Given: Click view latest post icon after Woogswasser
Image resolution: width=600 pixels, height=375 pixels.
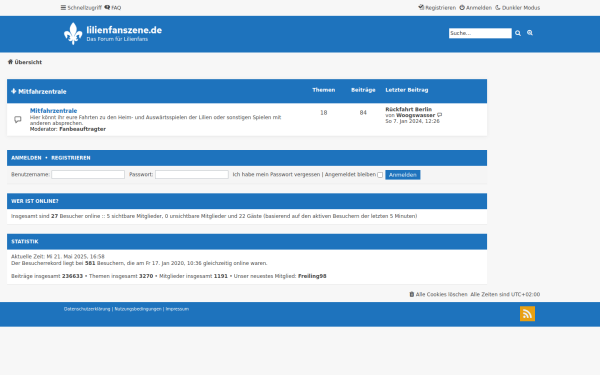Looking at the screenshot, I should pyautogui.click(x=440, y=115).
